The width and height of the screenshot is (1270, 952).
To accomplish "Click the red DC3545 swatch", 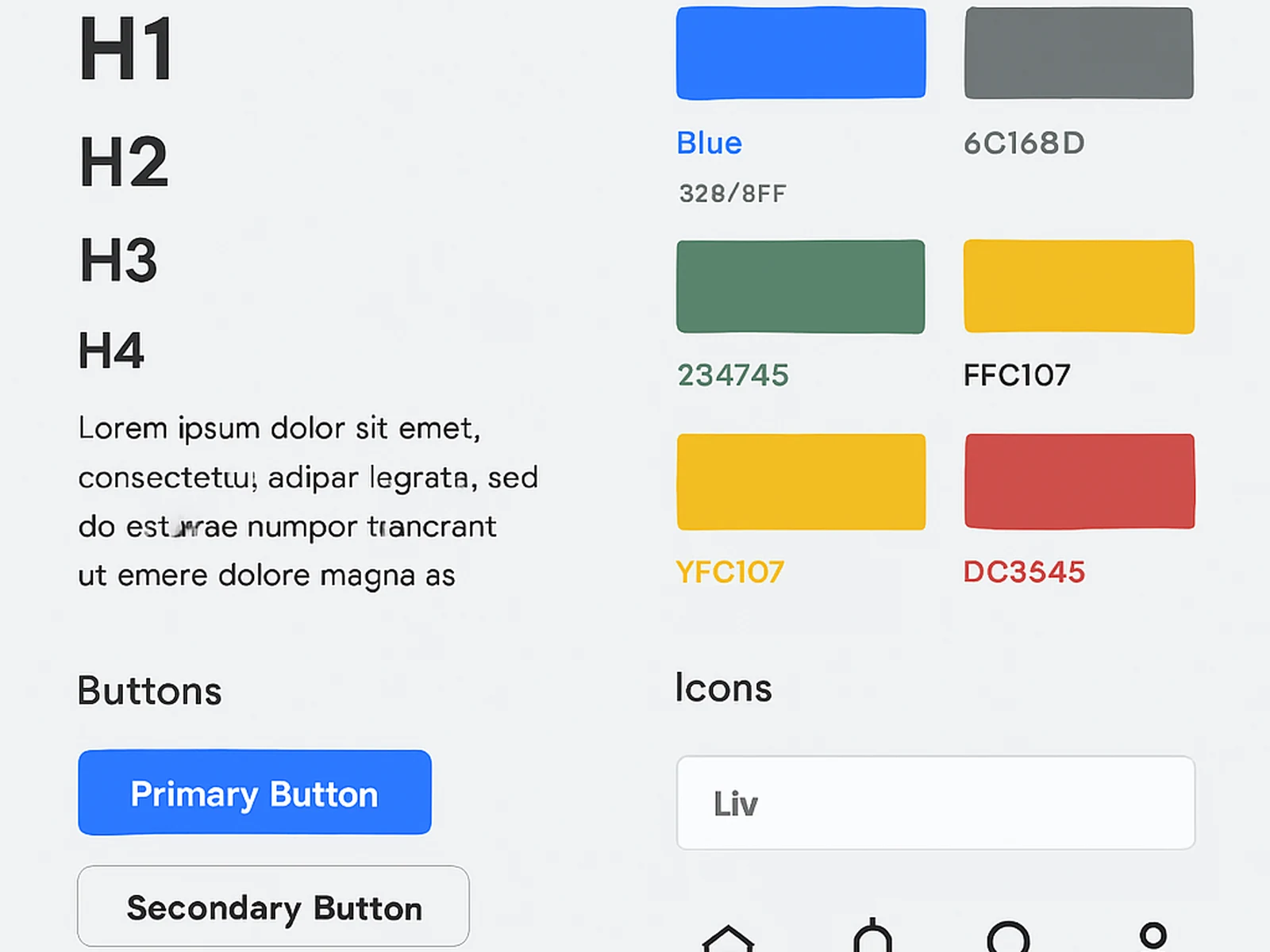I will (x=1078, y=481).
